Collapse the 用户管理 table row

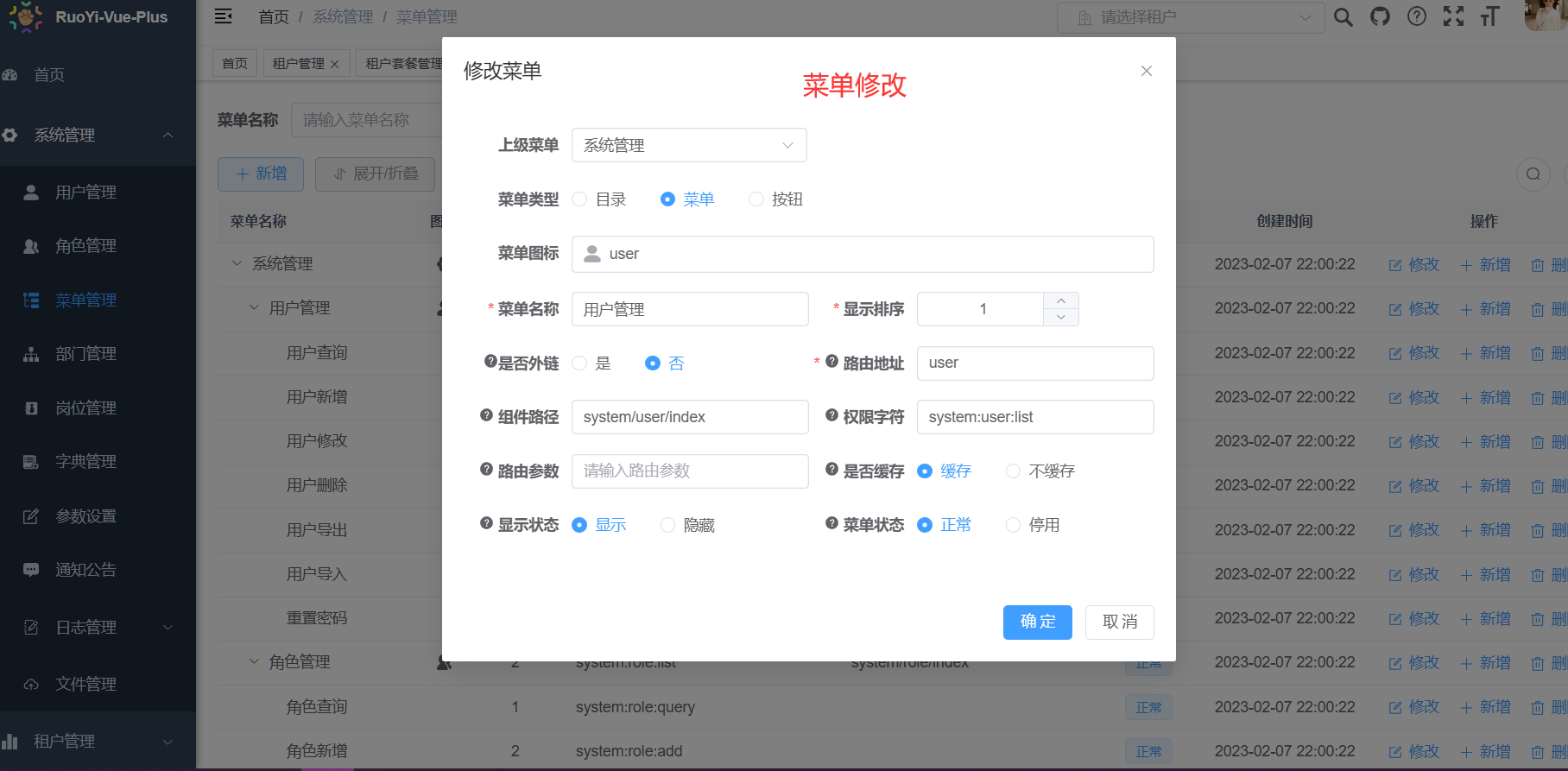pos(254,307)
